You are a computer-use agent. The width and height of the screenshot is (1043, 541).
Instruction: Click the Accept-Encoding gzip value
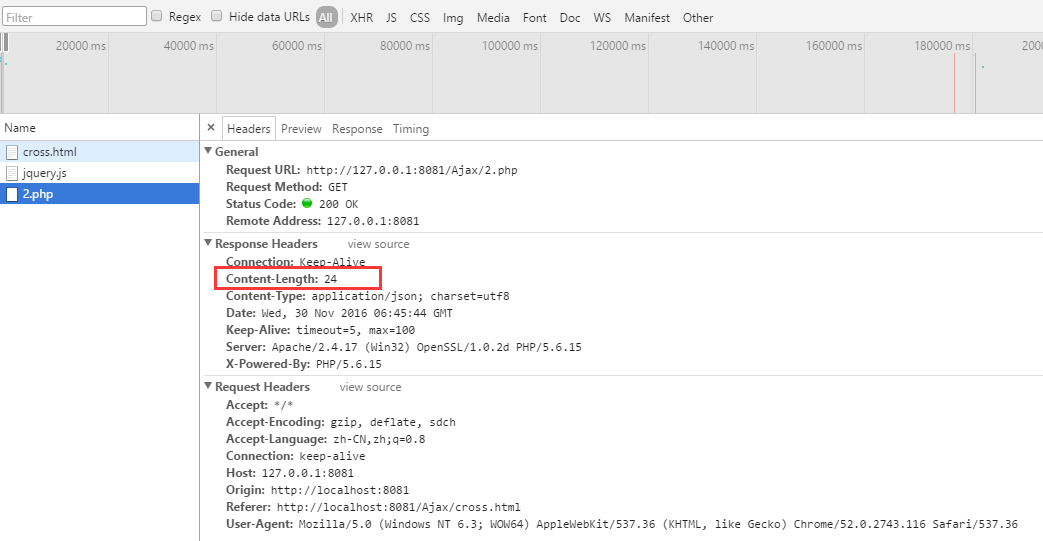click(x=393, y=423)
